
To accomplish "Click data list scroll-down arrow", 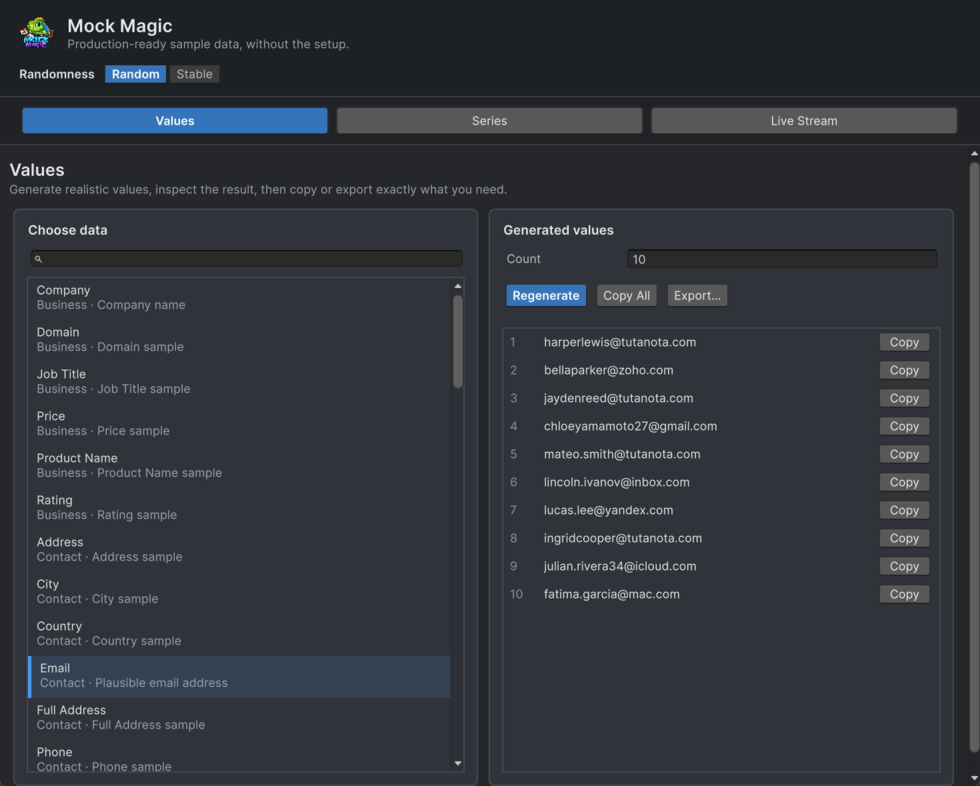I will point(458,764).
